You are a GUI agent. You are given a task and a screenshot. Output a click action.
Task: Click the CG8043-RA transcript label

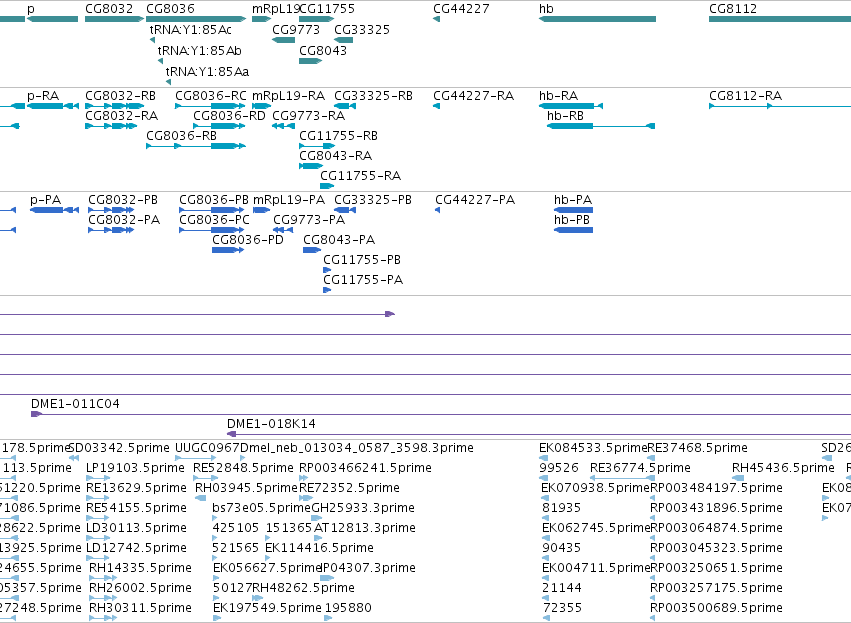coord(335,156)
